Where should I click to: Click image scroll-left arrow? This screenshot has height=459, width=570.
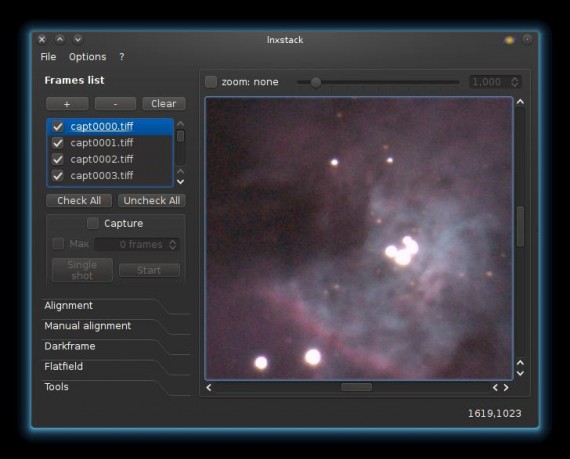(209, 388)
